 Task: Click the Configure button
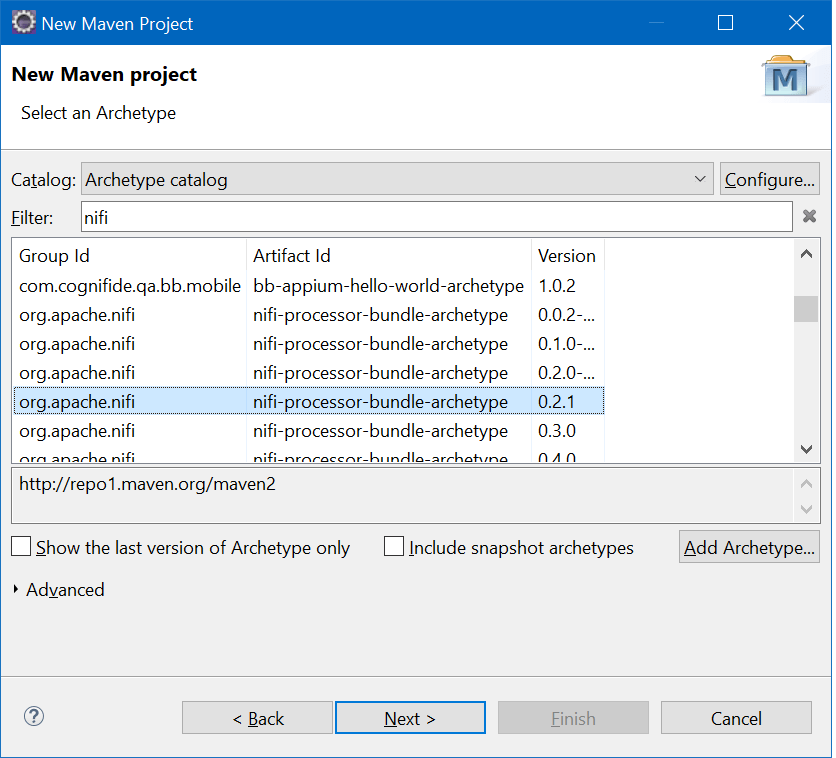769,178
